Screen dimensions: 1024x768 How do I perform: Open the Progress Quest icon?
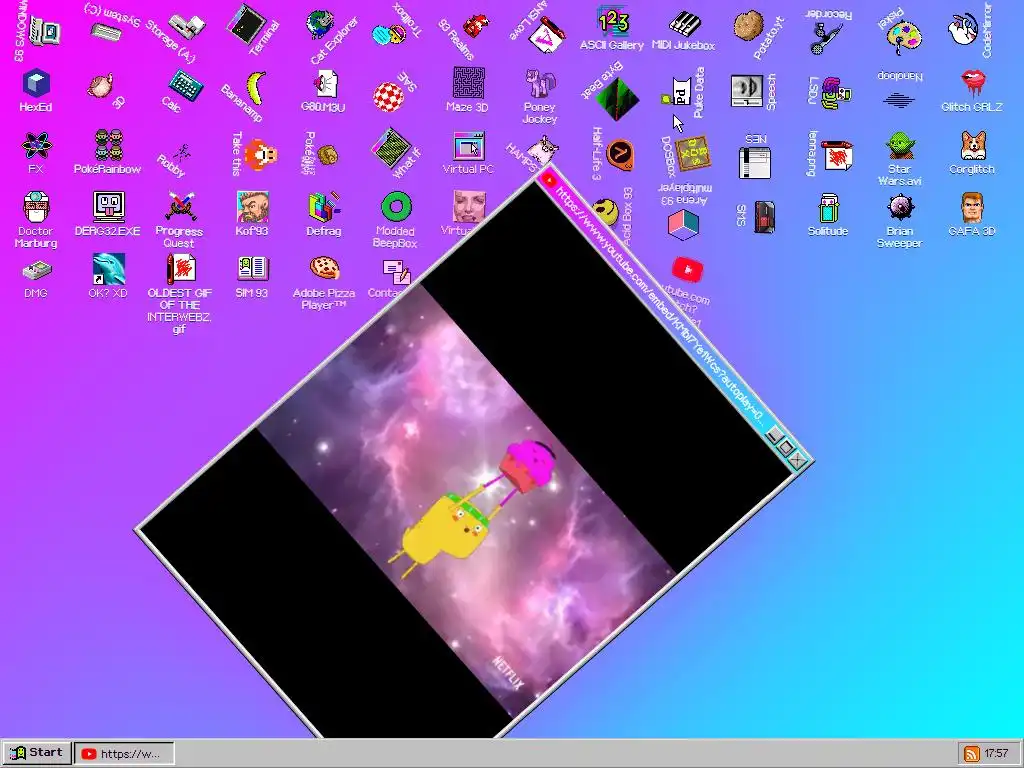point(180,207)
